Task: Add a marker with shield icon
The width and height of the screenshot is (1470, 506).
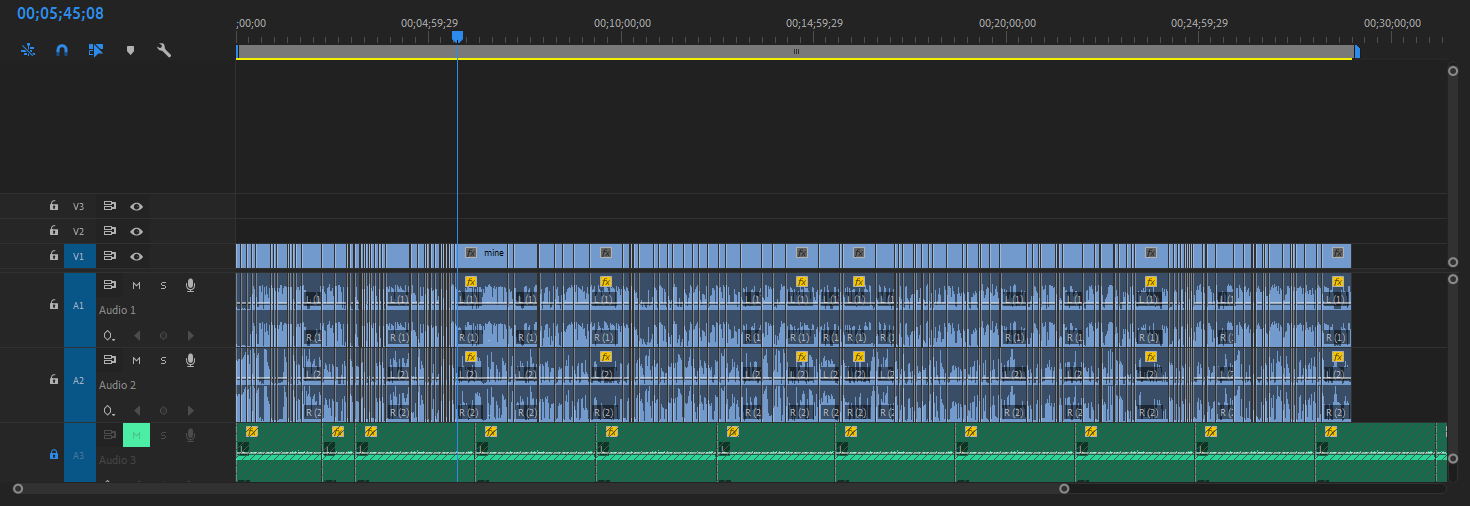Action: pyautogui.click(x=130, y=49)
